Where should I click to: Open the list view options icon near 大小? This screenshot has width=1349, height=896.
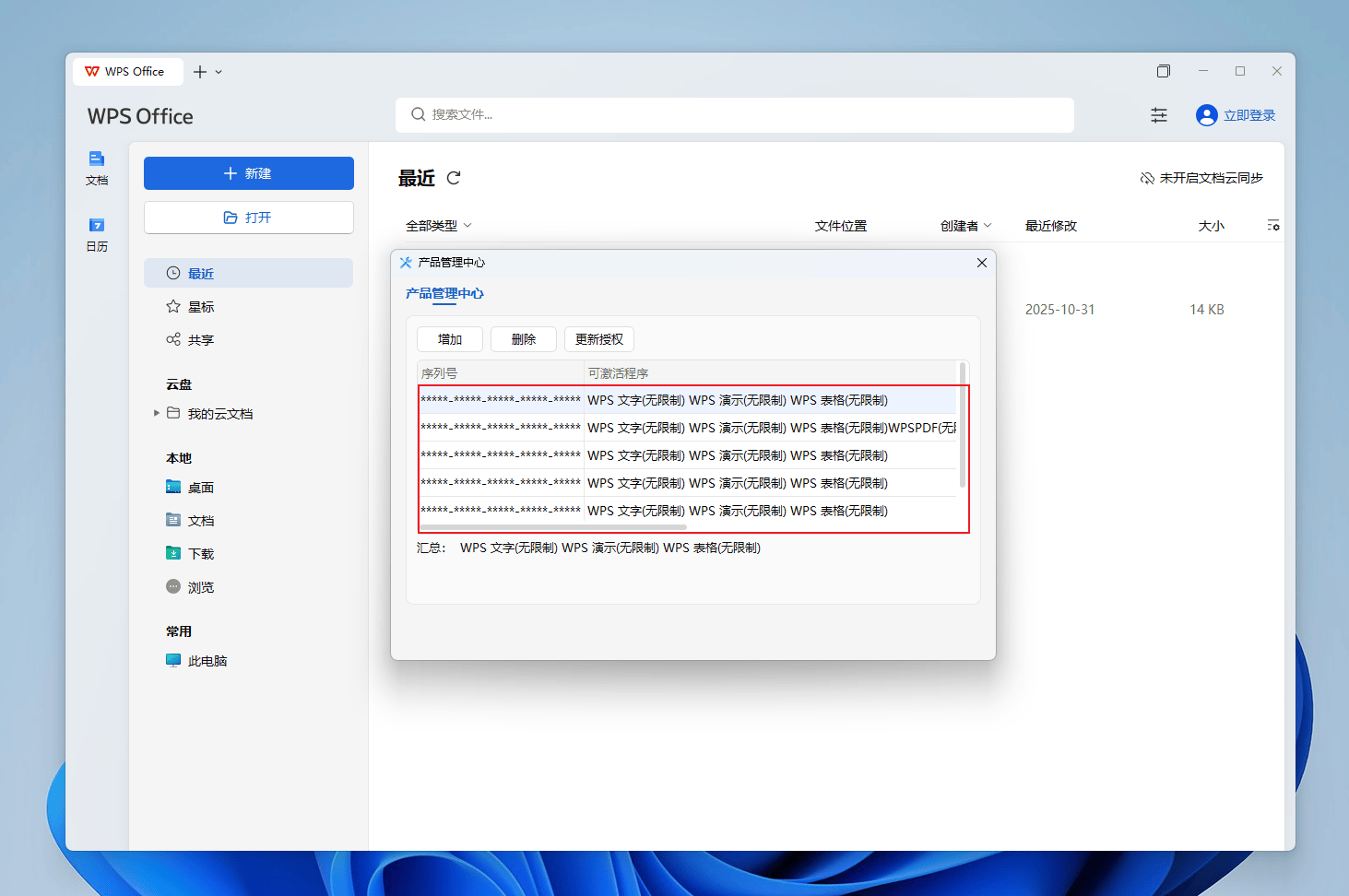click(1273, 224)
